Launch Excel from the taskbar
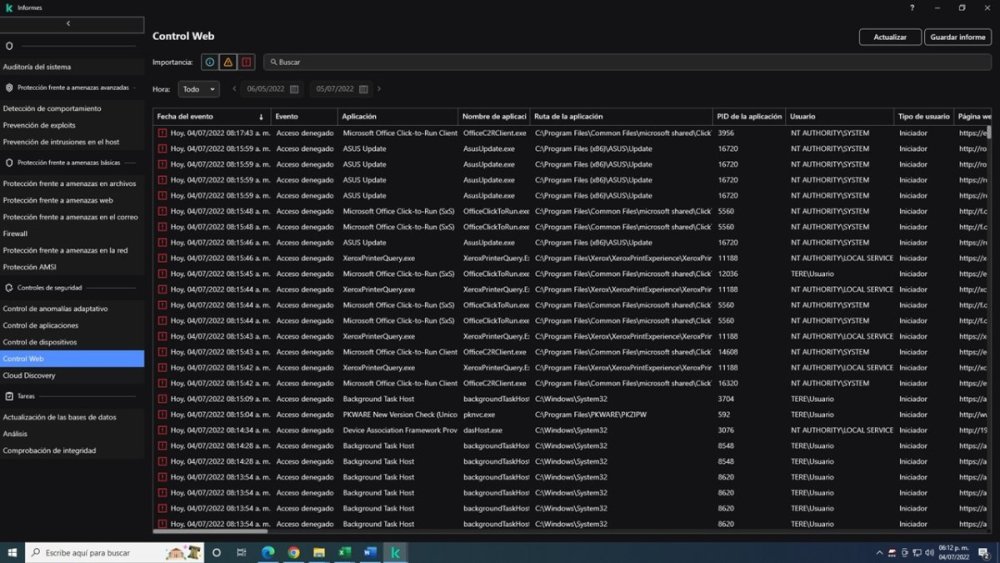1000x563 pixels. tap(344, 552)
